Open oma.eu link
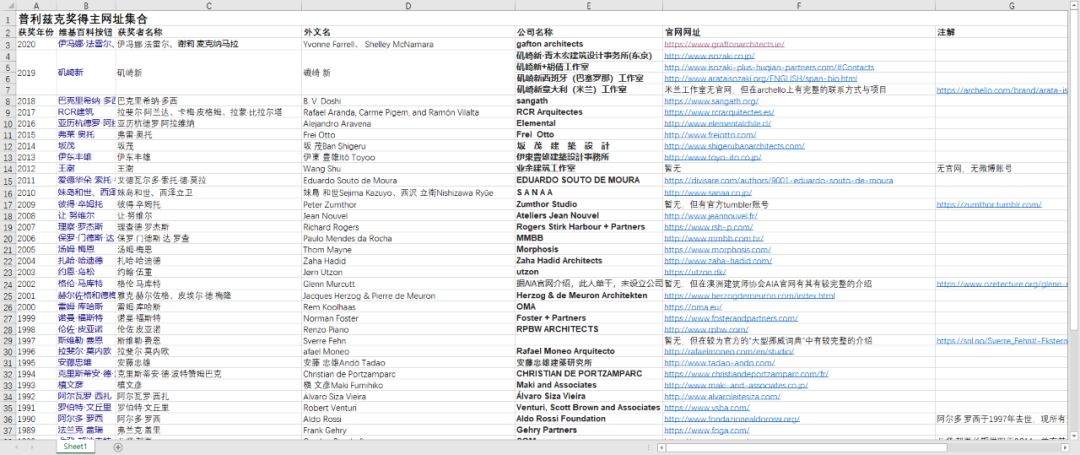The height and width of the screenshot is (455, 1080). tap(692, 307)
